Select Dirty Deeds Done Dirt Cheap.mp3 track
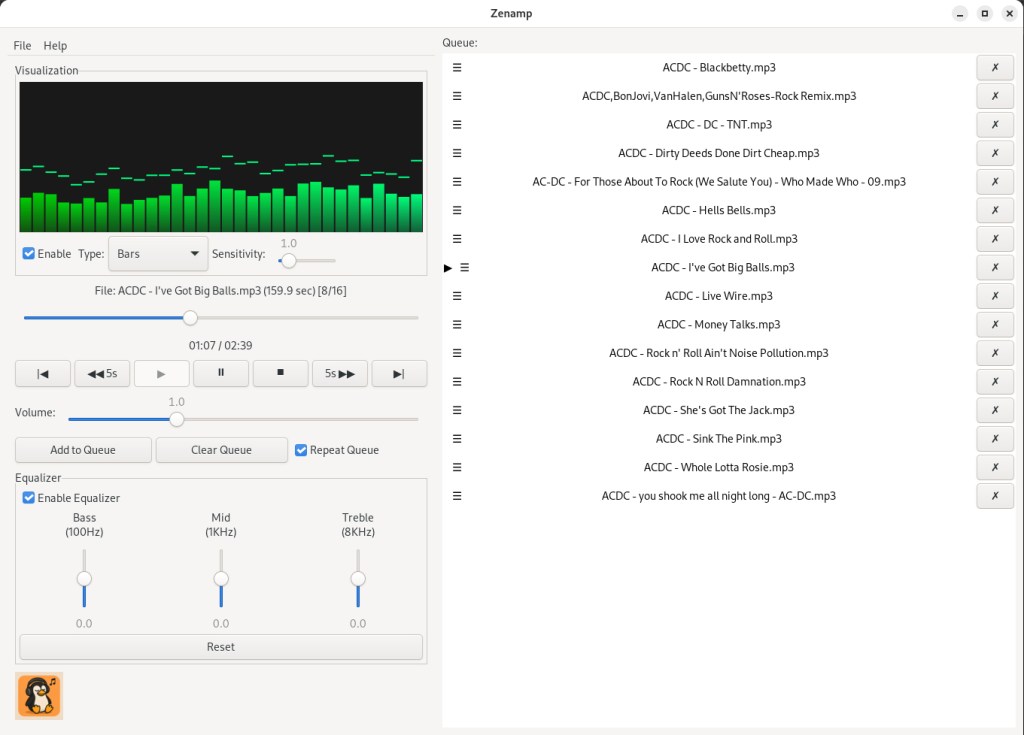Screen dimensions: 1024x735 719,153
